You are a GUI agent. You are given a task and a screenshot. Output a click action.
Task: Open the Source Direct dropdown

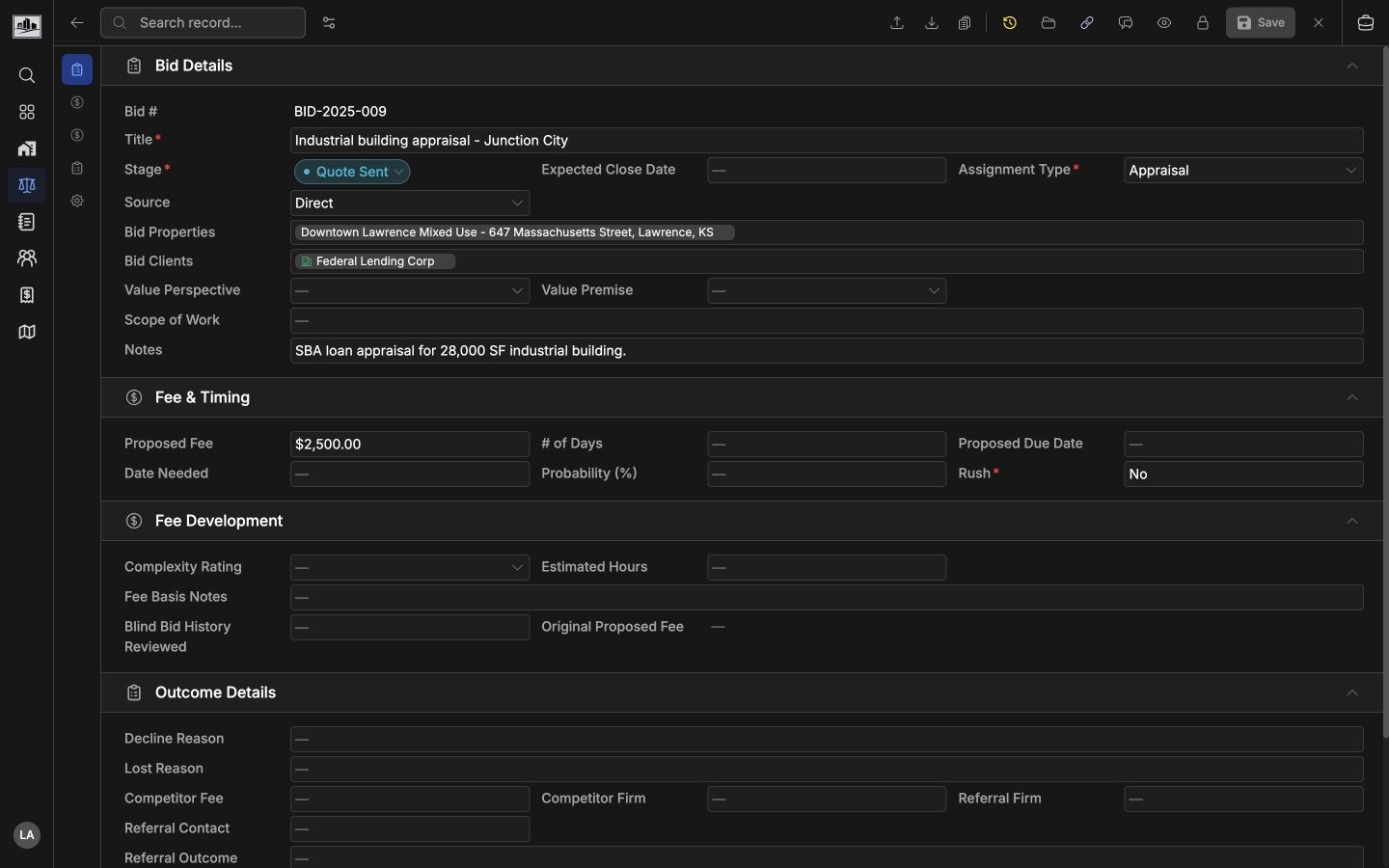[410, 203]
